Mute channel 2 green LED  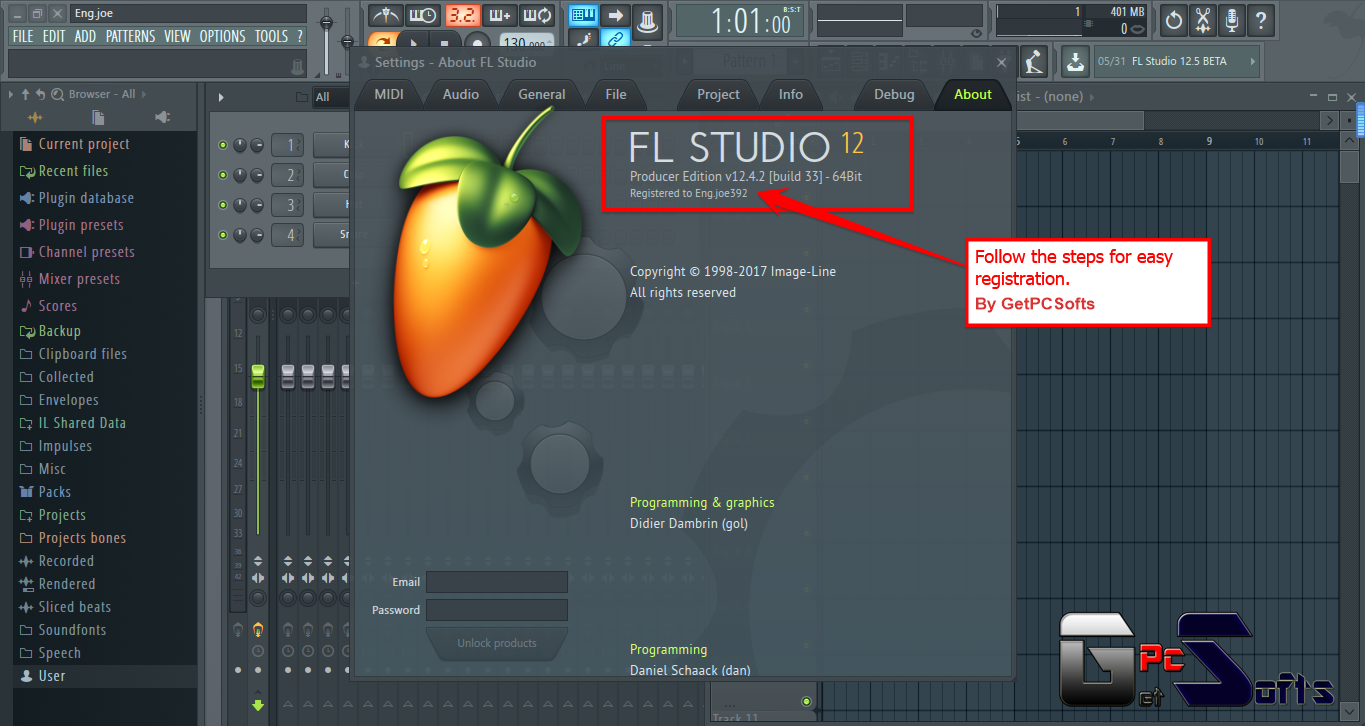(x=223, y=176)
